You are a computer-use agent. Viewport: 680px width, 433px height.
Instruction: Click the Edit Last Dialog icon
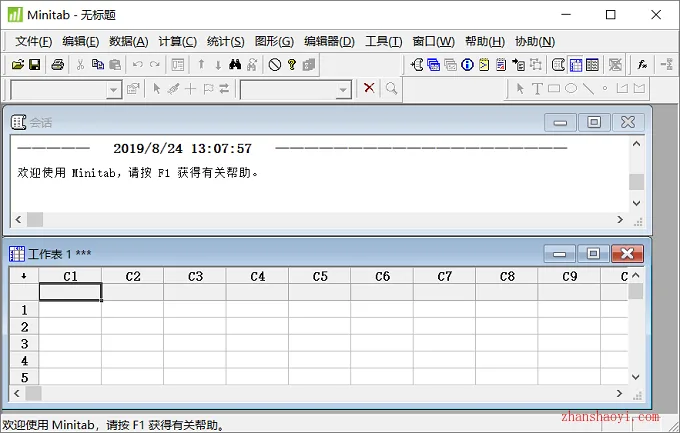(x=178, y=65)
